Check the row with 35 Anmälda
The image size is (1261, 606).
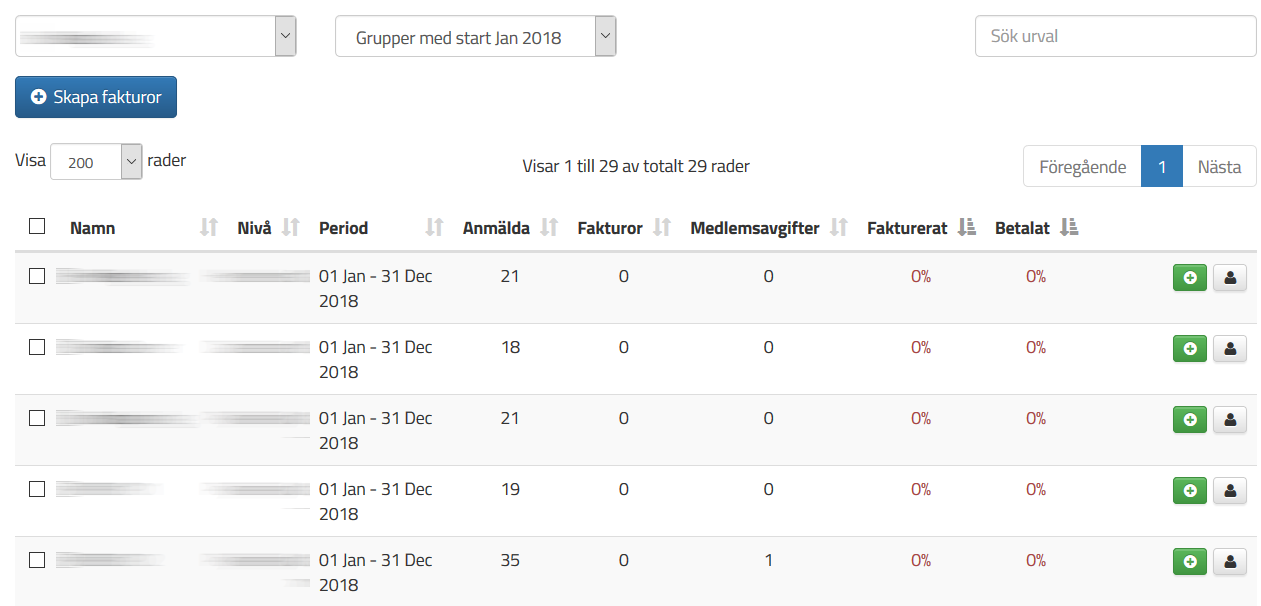point(37,560)
